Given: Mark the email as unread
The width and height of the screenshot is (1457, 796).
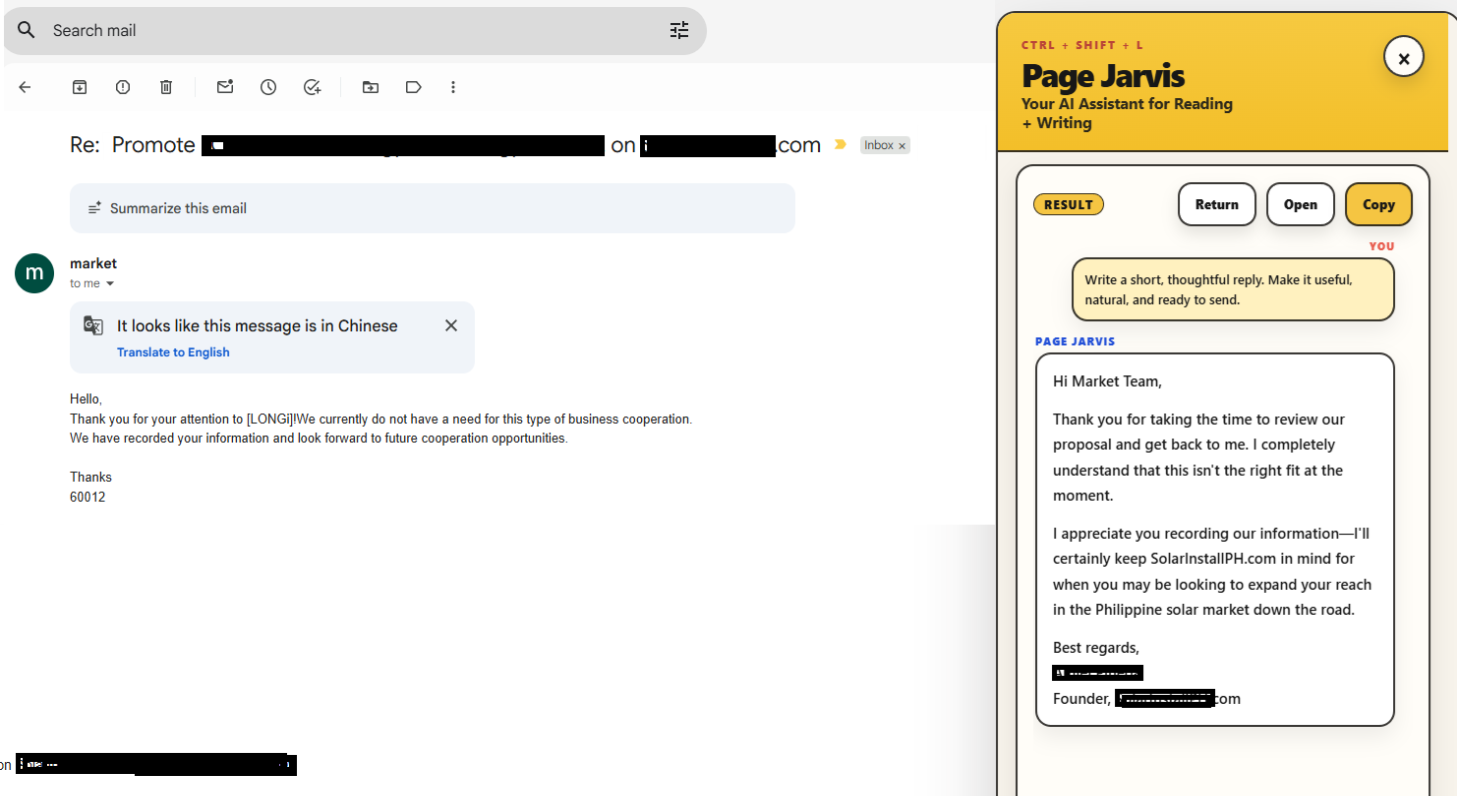Looking at the screenshot, I should tap(225, 87).
